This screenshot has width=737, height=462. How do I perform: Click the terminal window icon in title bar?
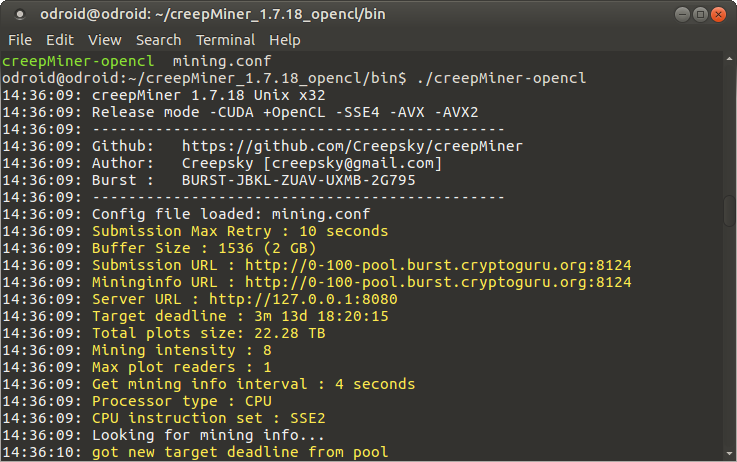(20, 15)
